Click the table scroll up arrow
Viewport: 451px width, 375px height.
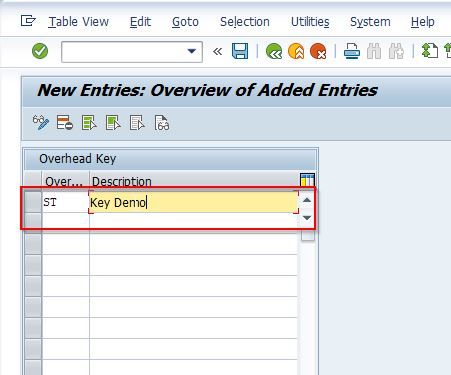[x=307, y=200]
